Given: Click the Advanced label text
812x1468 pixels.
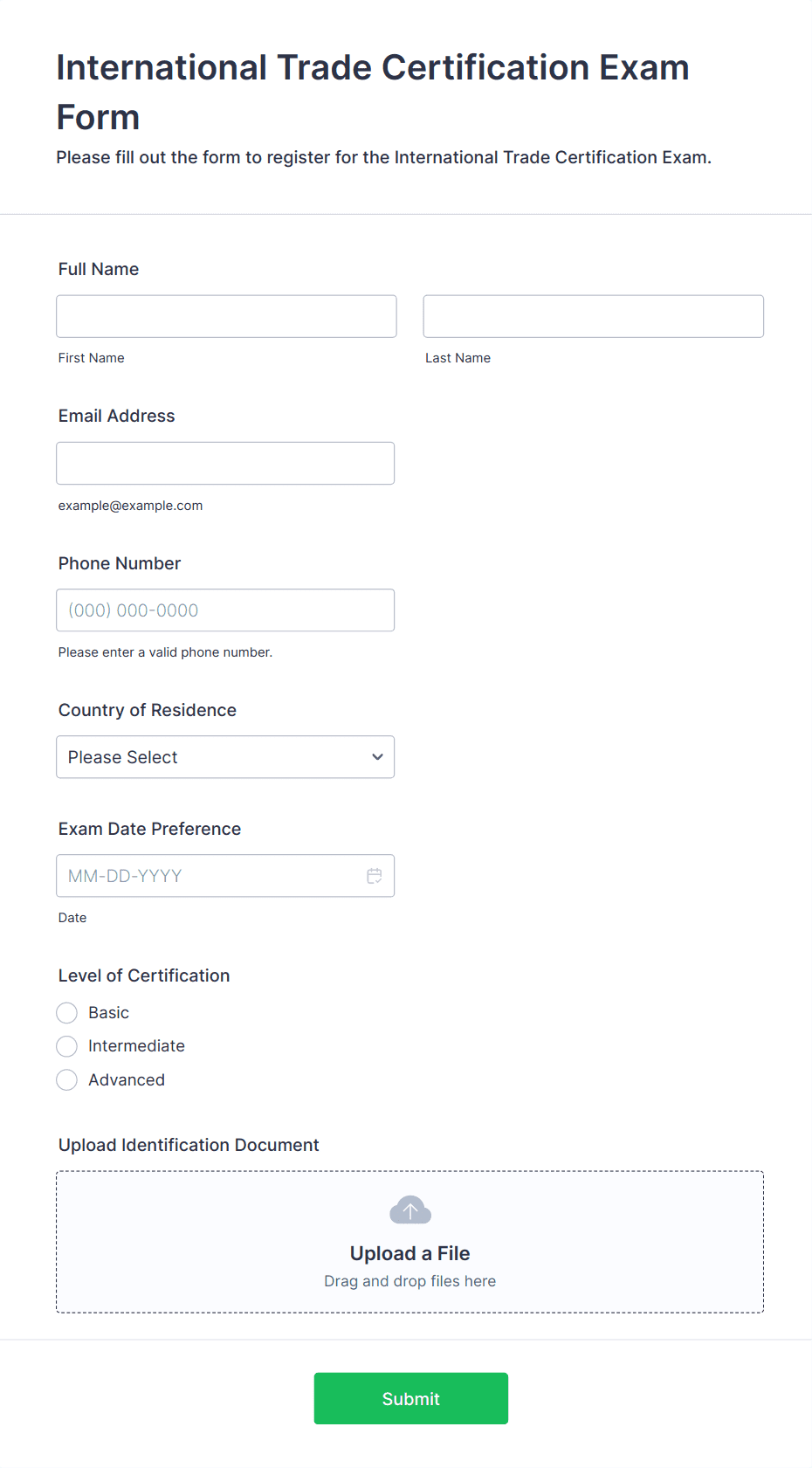Looking at the screenshot, I should [127, 1080].
